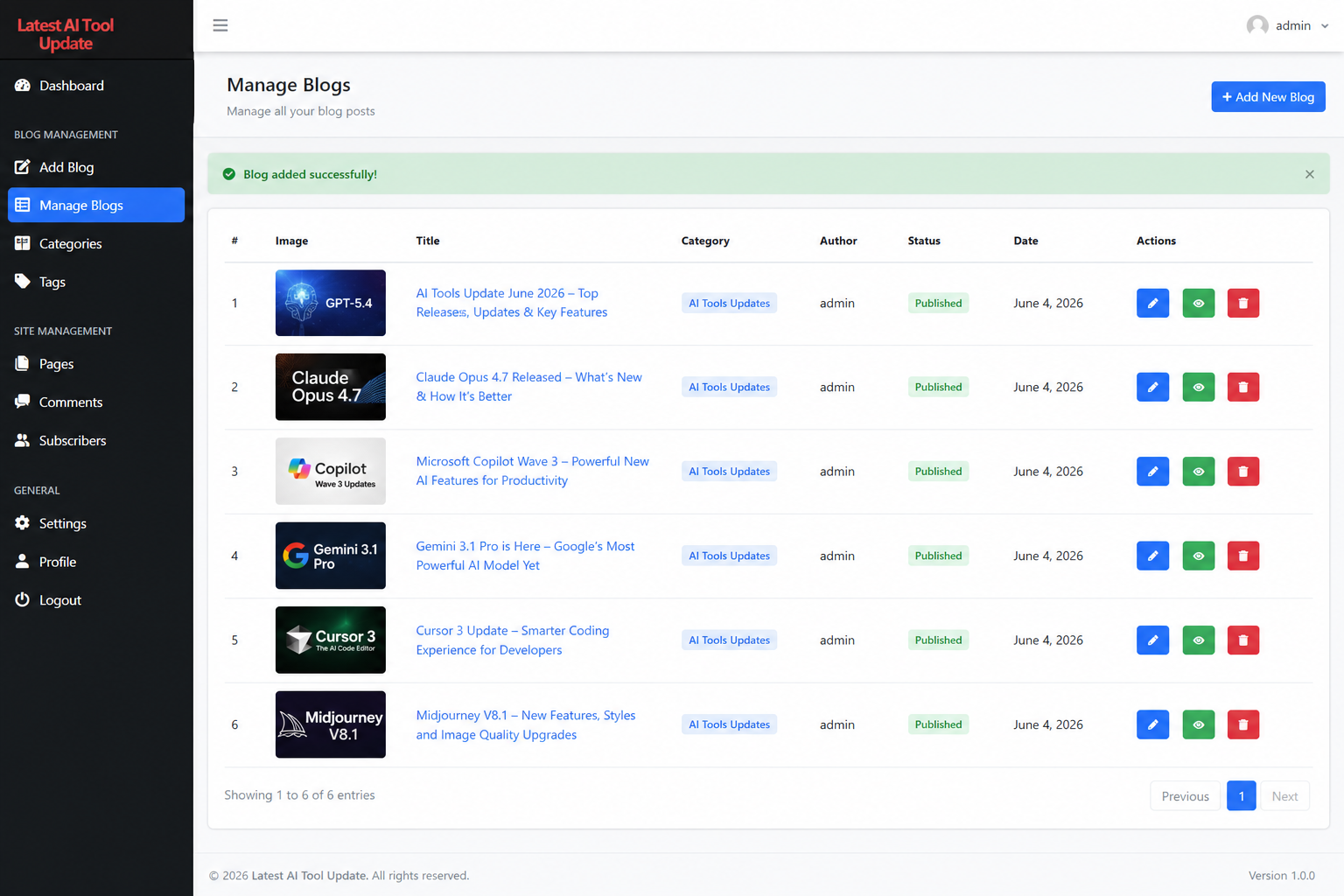The image size is (1344, 896).
Task: Click the Latest AI Tool Update footer link
Action: tap(310, 876)
